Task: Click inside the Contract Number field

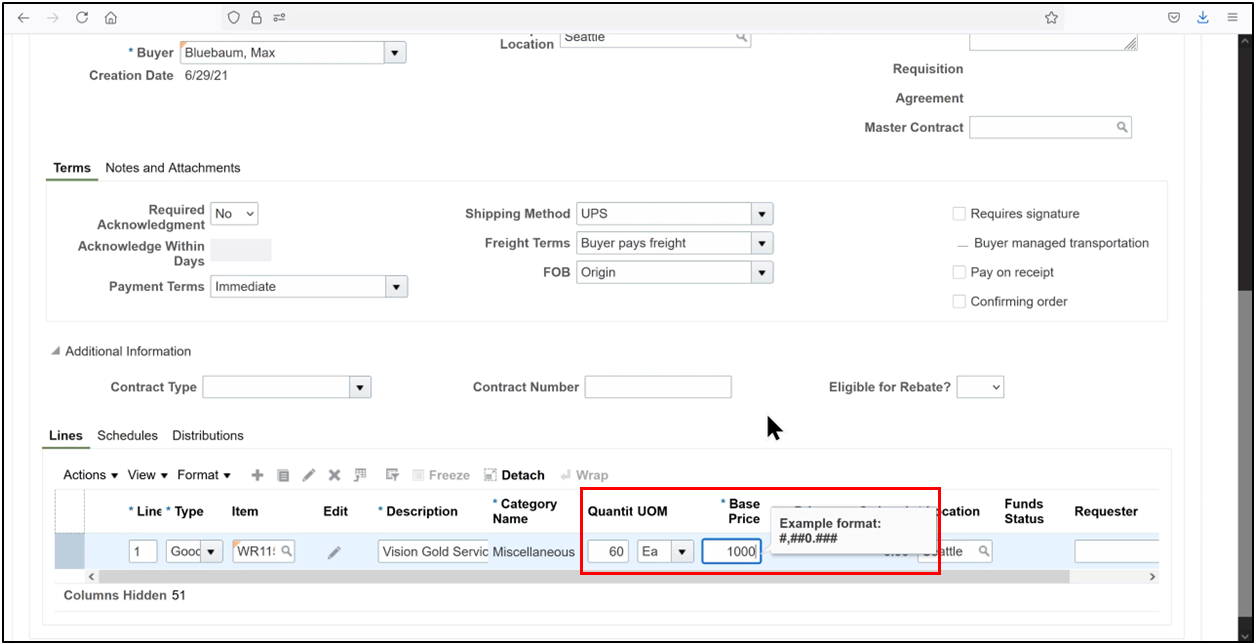Action: pyautogui.click(x=658, y=387)
